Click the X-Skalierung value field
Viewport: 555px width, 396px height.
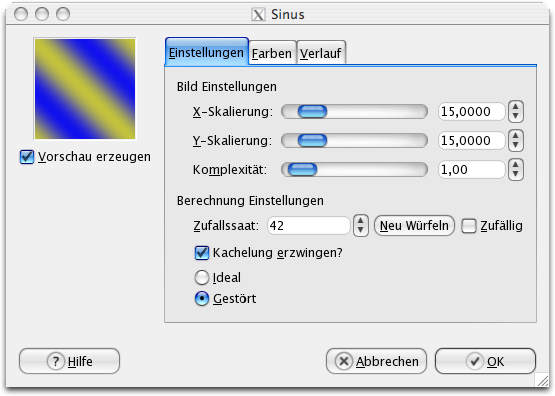(x=471, y=112)
